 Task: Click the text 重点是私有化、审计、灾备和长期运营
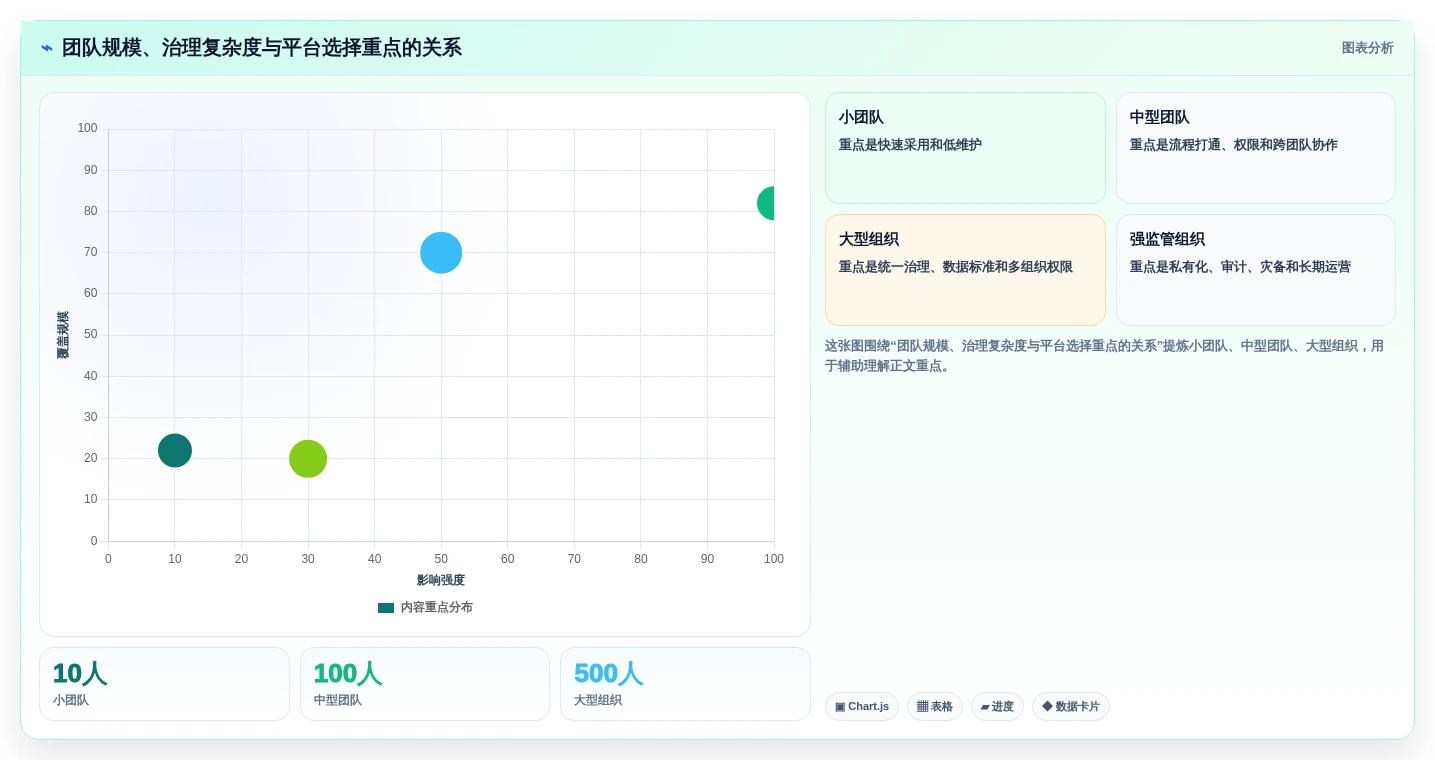1240,267
